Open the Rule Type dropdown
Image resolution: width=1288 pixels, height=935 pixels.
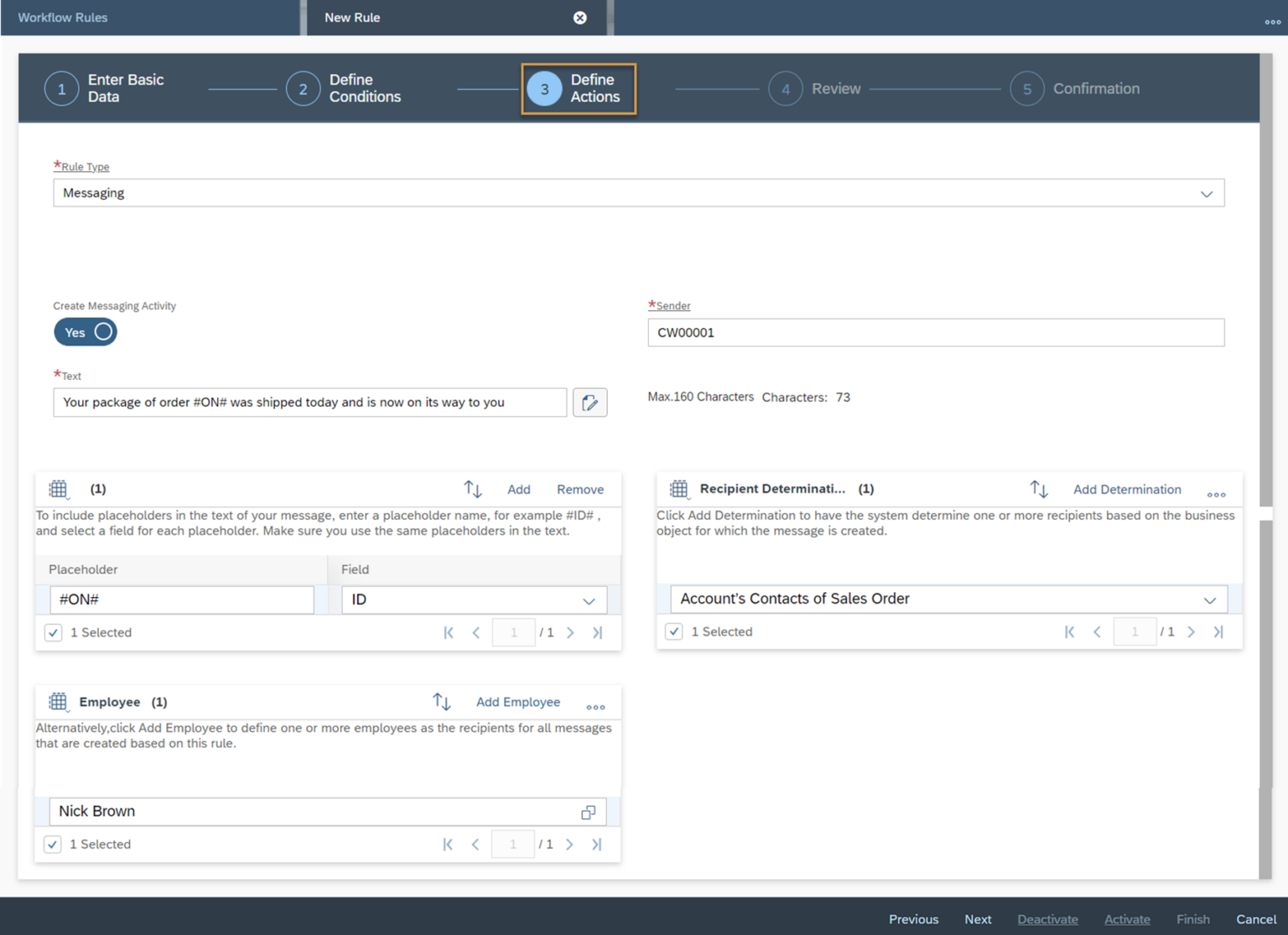(x=1207, y=193)
